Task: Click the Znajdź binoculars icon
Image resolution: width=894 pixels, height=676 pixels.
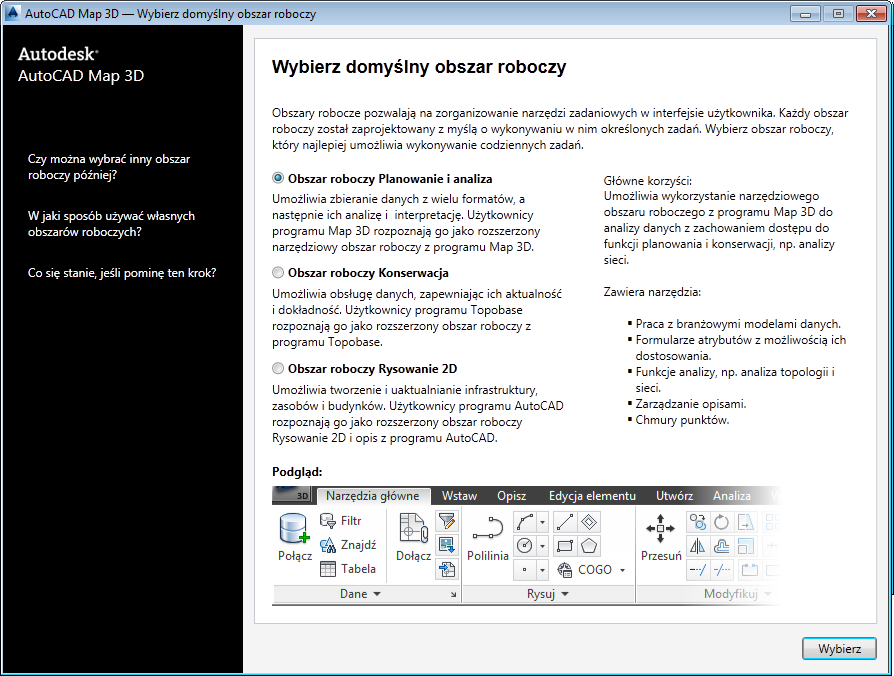Action: [x=328, y=545]
